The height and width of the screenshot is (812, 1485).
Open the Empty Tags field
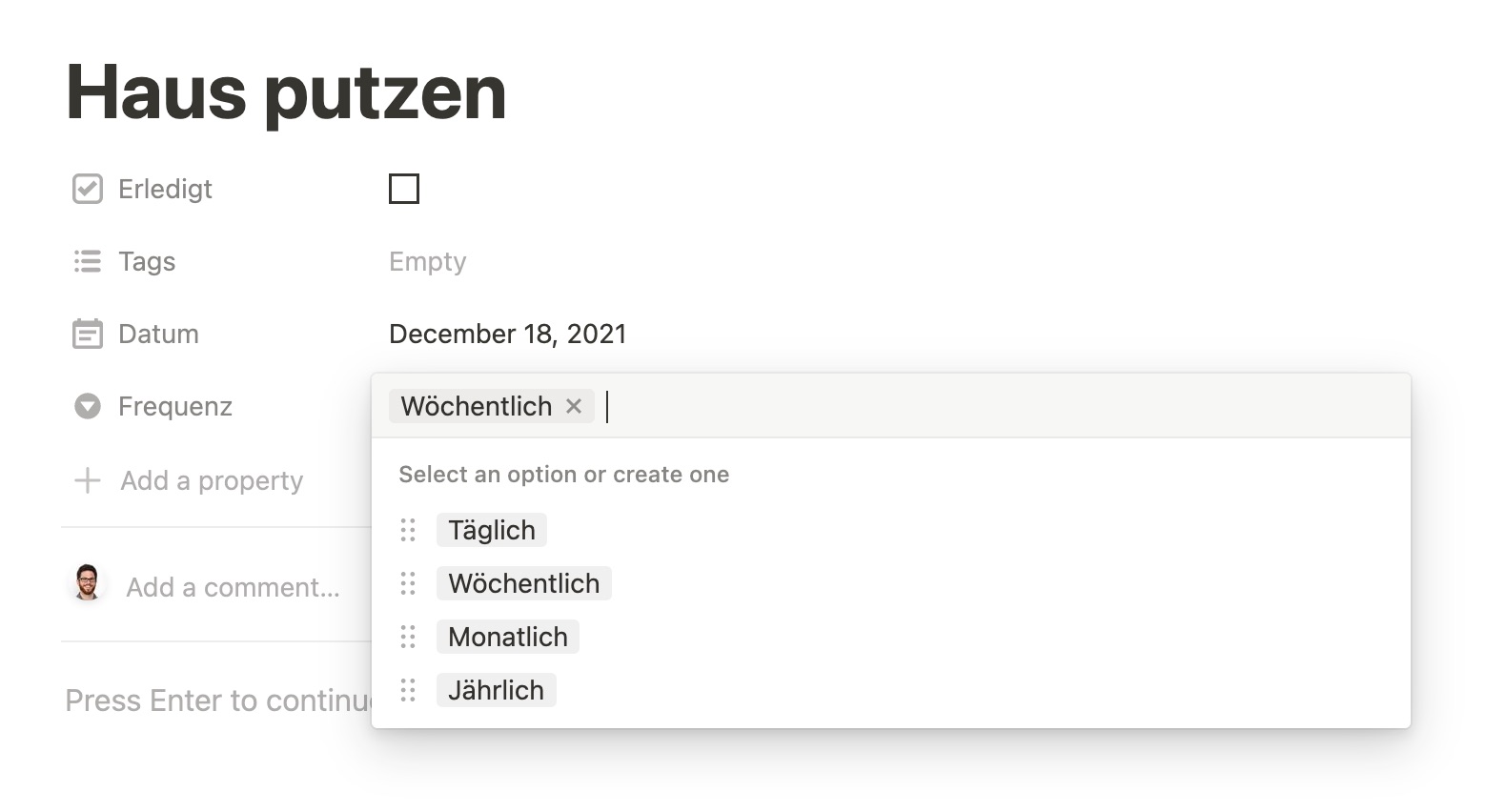coord(428,261)
